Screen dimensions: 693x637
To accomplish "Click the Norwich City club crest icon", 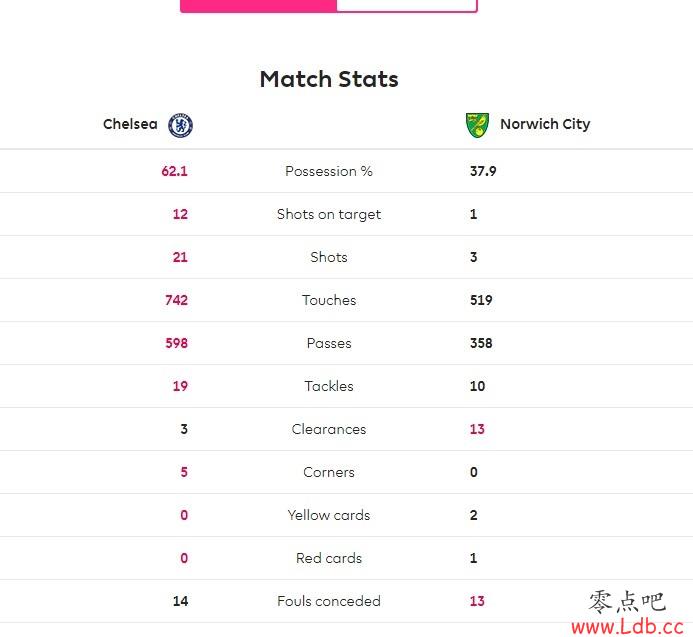I will [477, 125].
